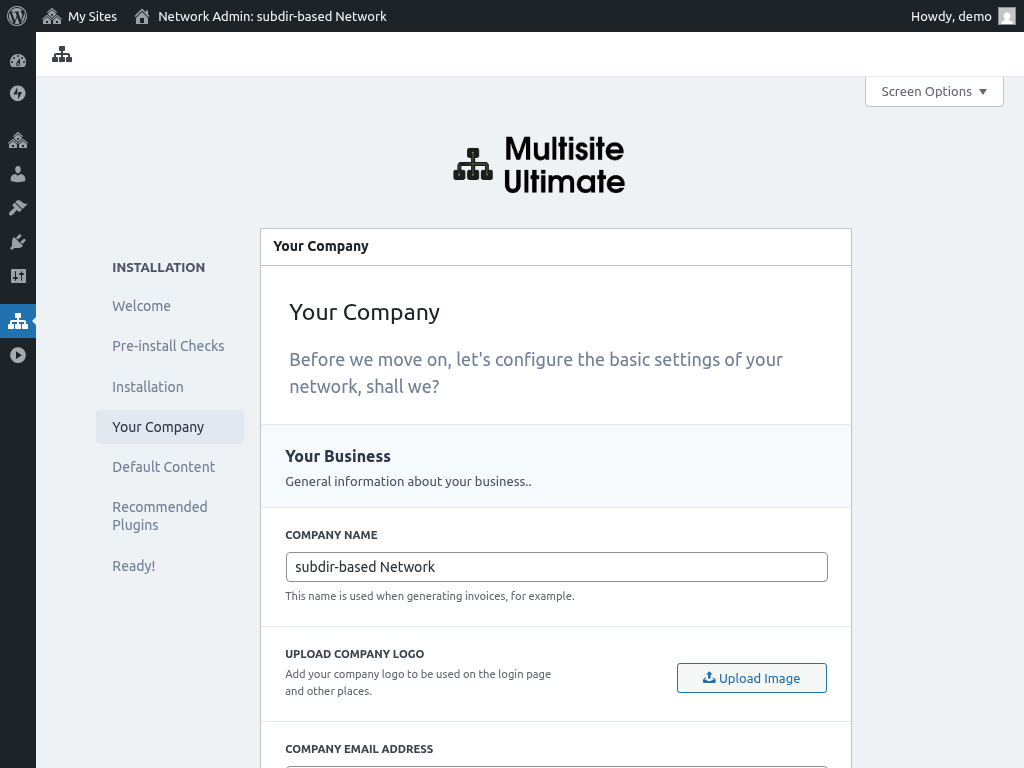Open the Multisite Ultimate sidebar icon
The image size is (1024, 768).
pos(18,321)
